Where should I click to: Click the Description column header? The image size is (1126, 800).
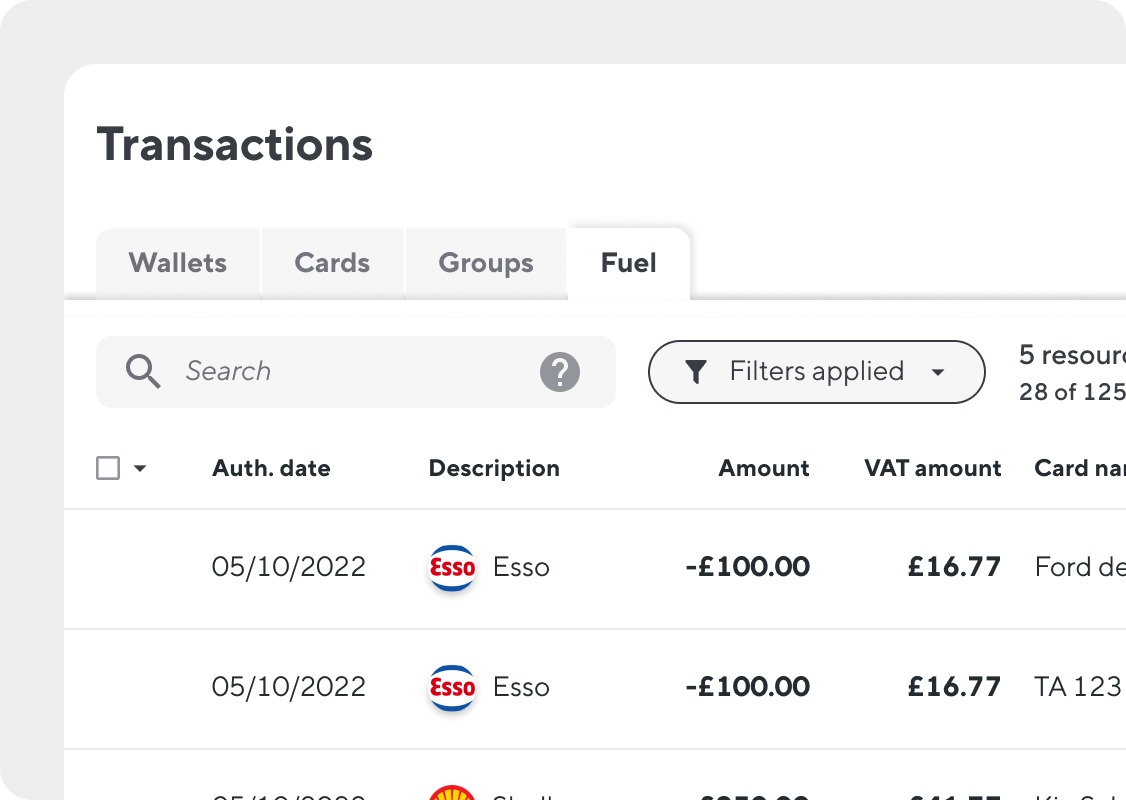tap(494, 468)
